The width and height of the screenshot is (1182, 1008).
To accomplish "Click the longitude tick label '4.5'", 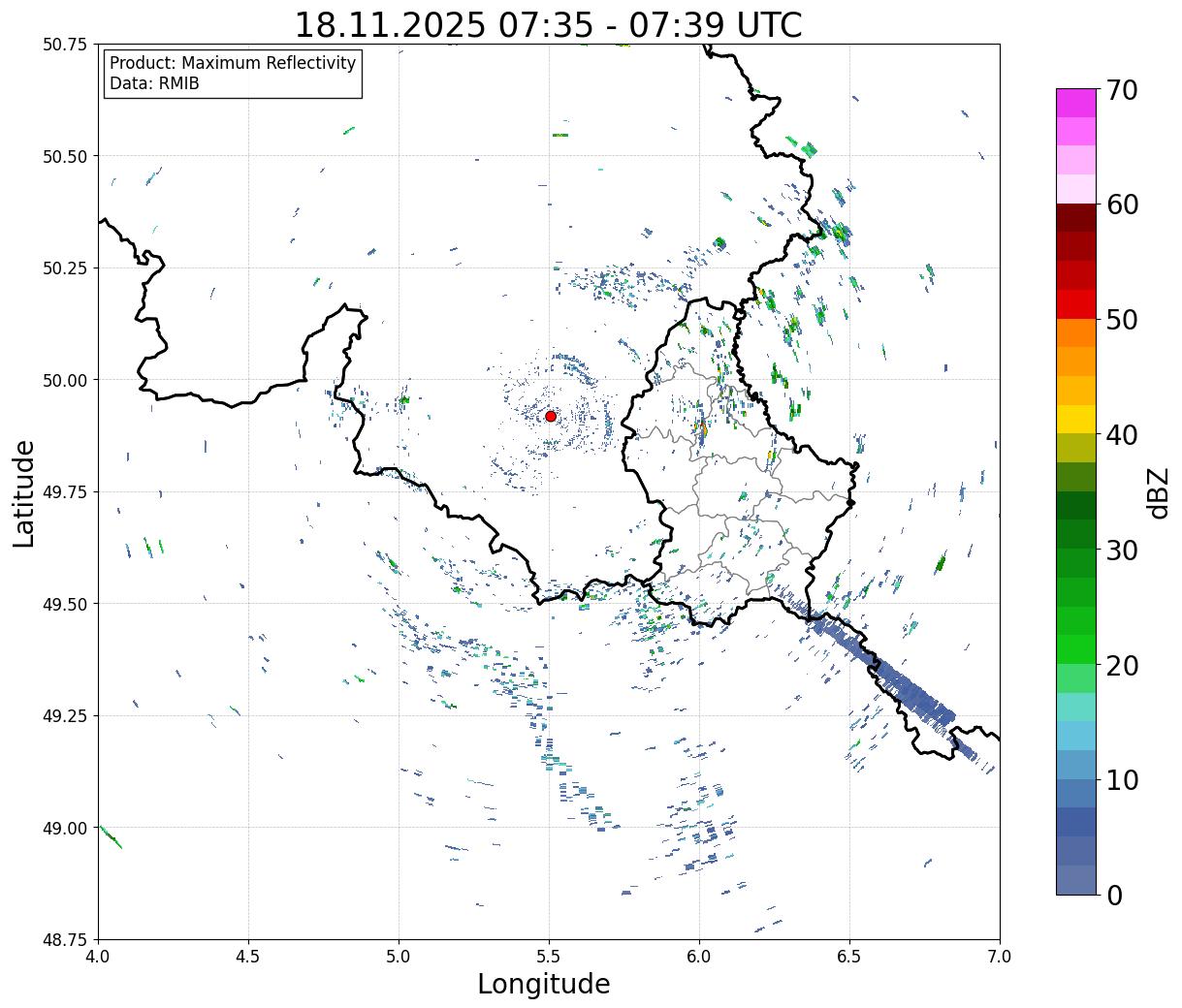I will click(248, 957).
